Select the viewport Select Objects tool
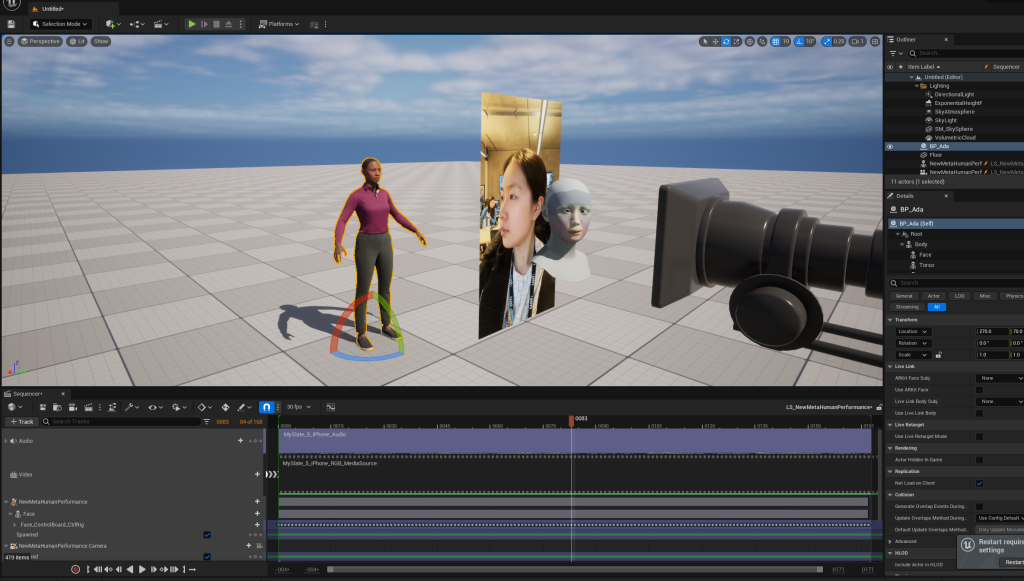Image resolution: width=1024 pixels, height=581 pixels. click(705, 41)
